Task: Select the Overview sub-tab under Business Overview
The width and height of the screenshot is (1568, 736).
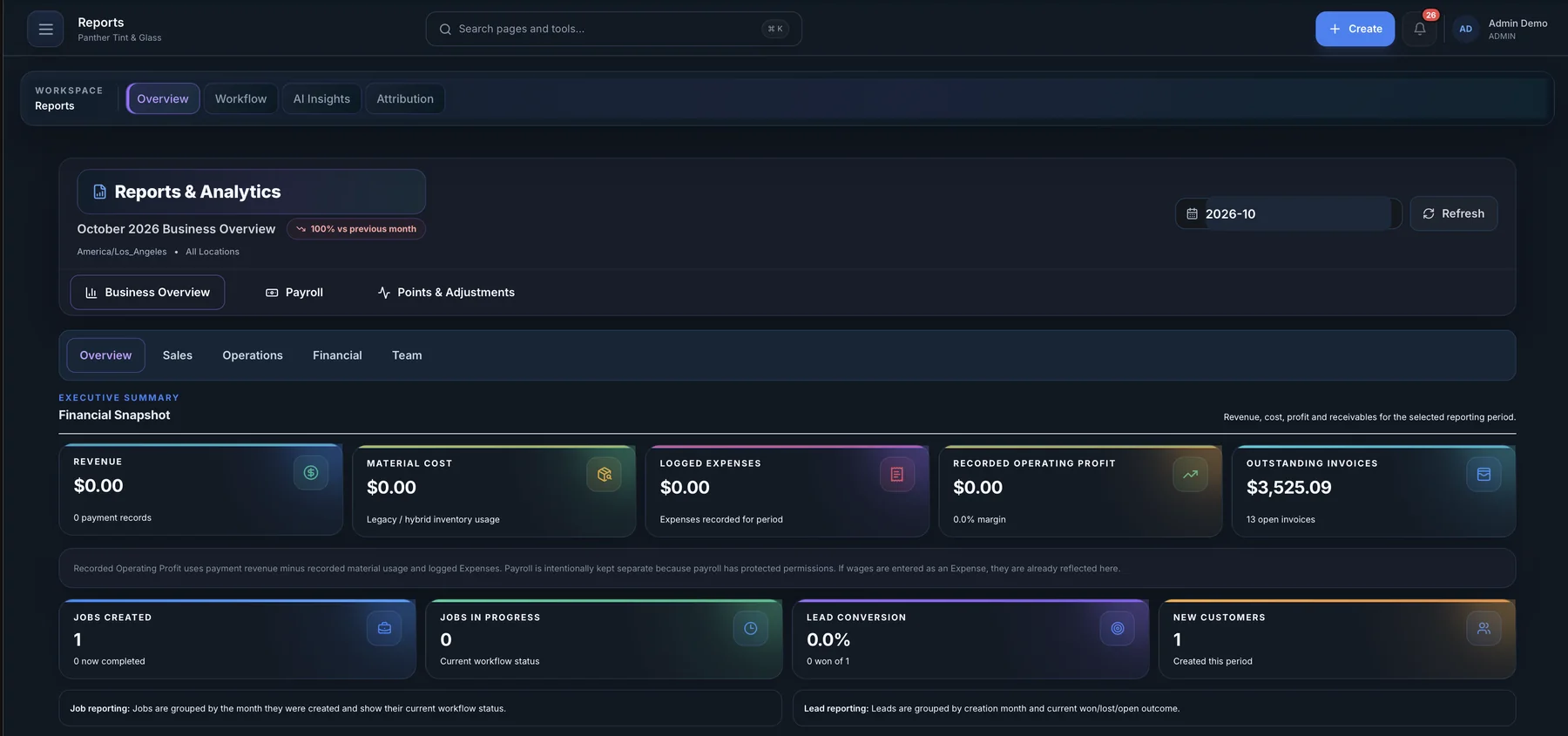Action: [x=106, y=355]
